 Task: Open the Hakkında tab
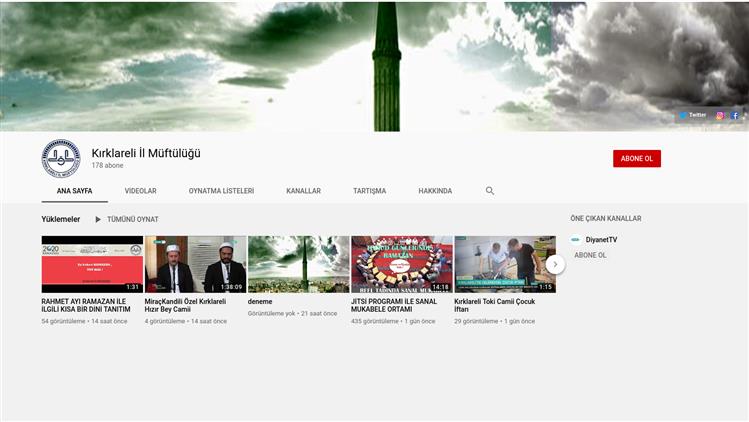click(x=435, y=191)
